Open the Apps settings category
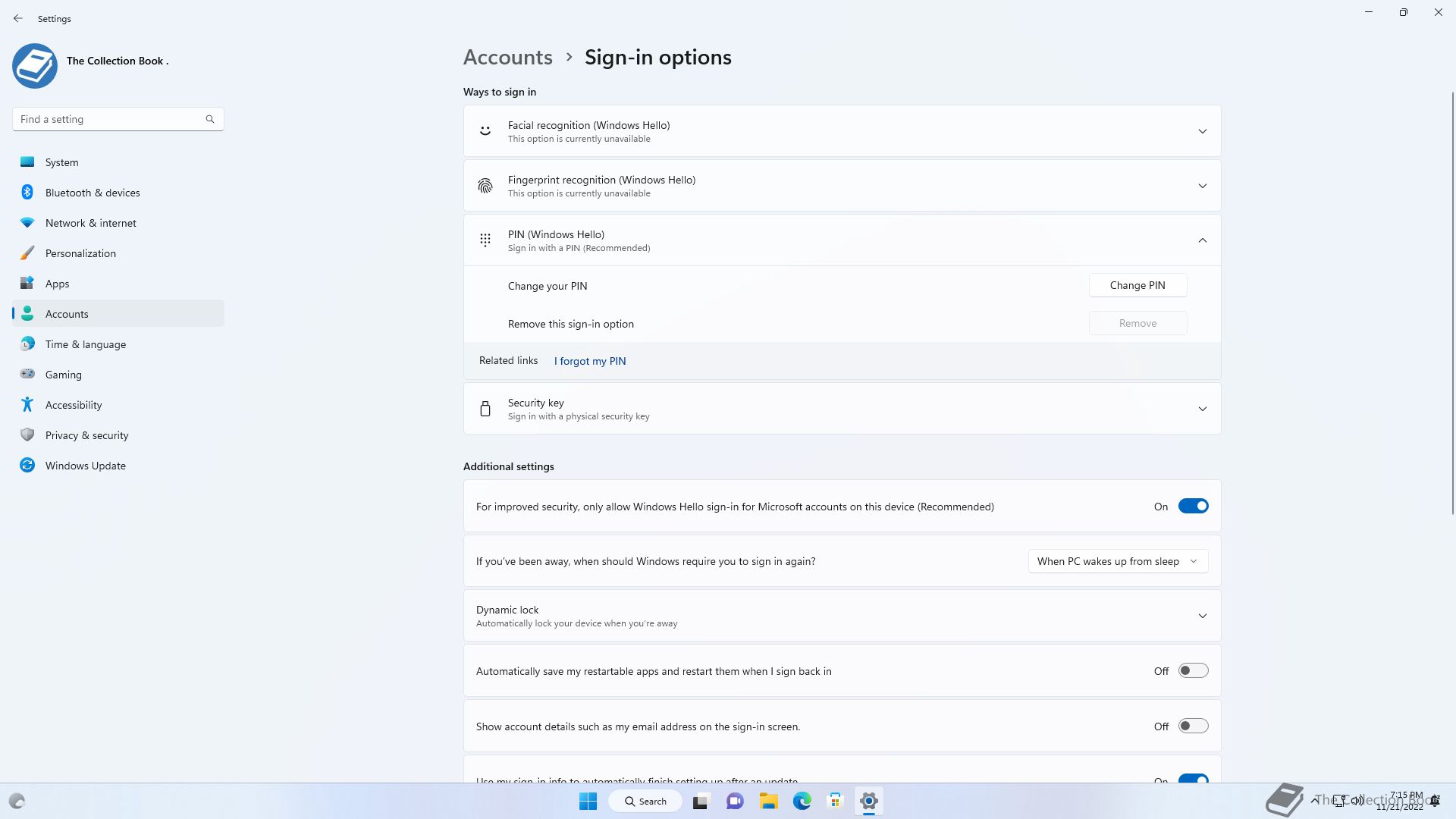Viewport: 1456px width, 819px height. coord(118,284)
